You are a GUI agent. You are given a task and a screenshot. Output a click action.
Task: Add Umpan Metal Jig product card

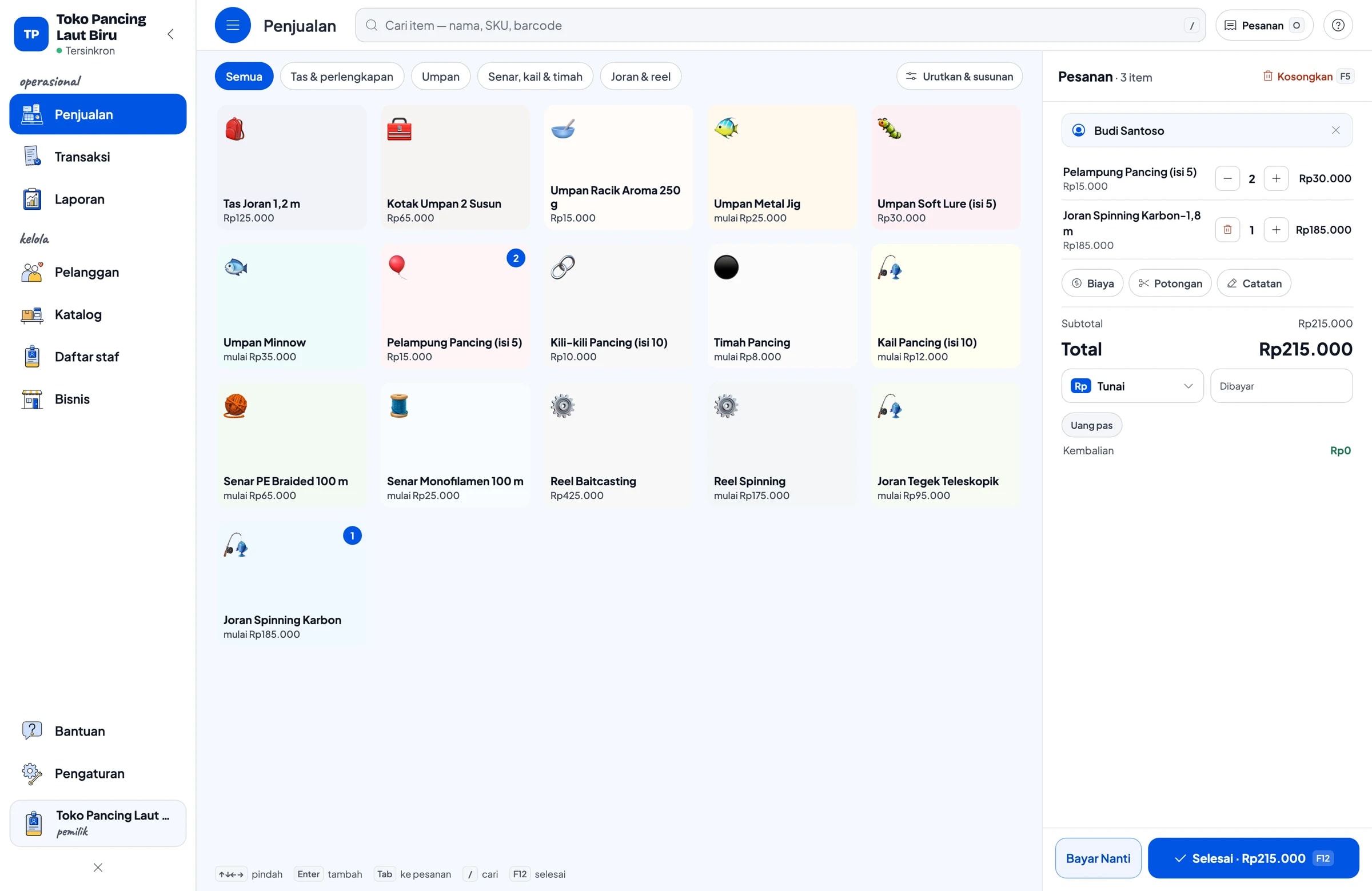click(x=782, y=167)
